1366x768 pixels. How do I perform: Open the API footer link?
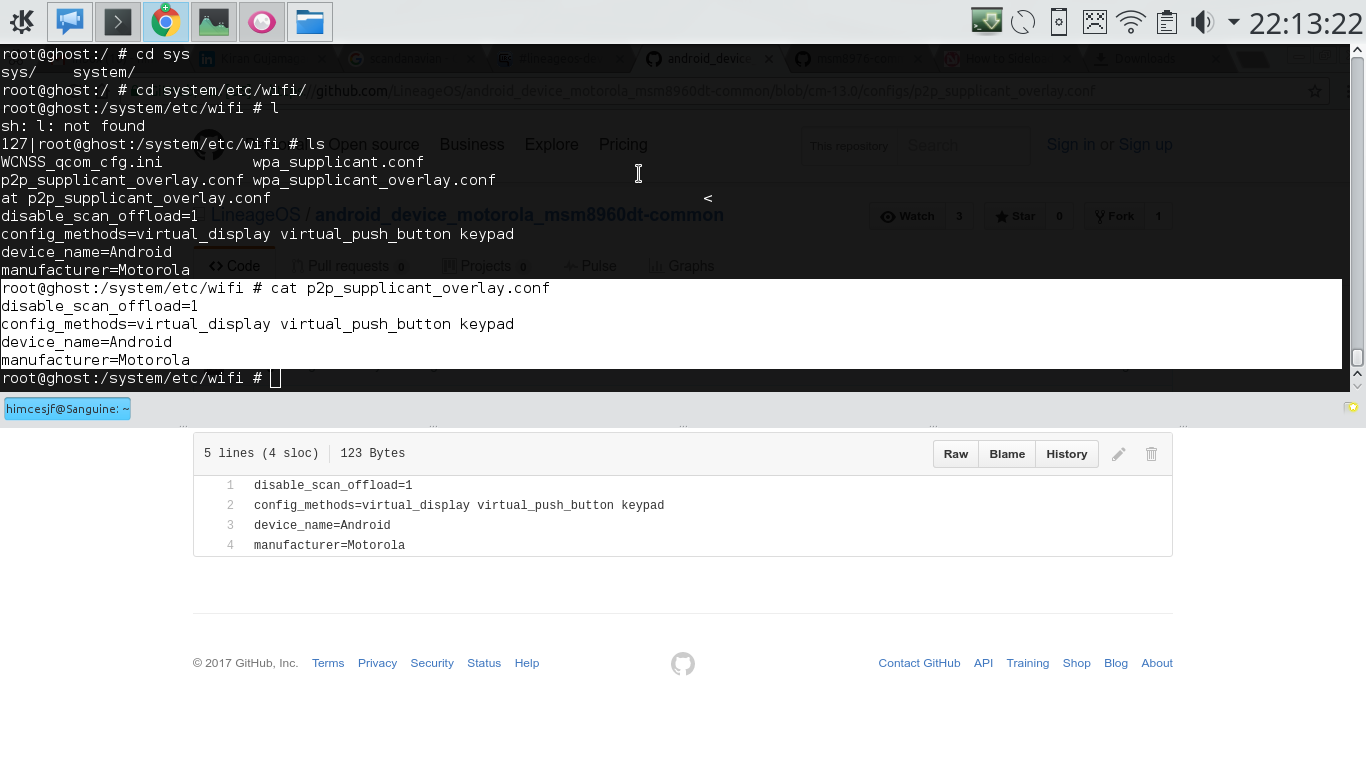coord(983,663)
